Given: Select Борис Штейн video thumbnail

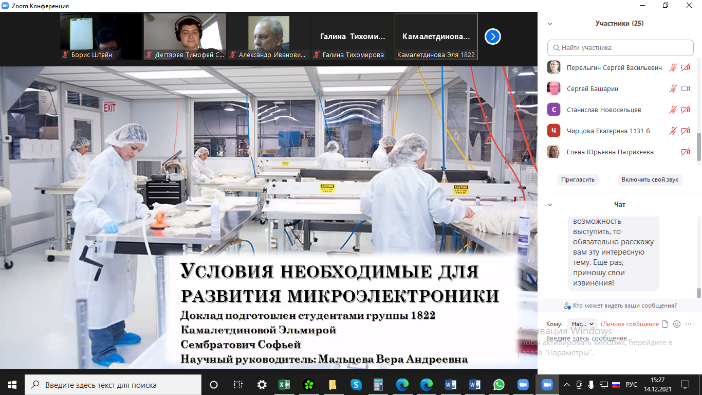Looking at the screenshot, I should pos(101,37).
